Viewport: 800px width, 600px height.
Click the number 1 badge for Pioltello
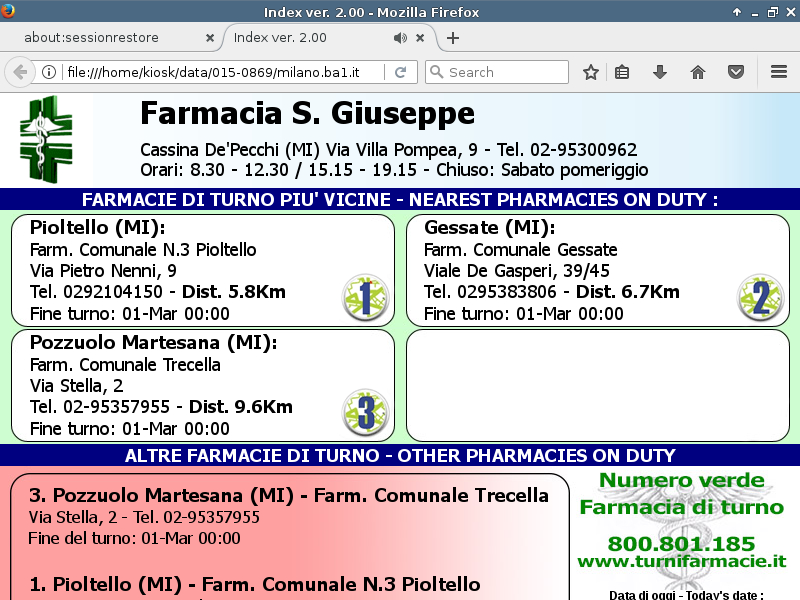(365, 297)
